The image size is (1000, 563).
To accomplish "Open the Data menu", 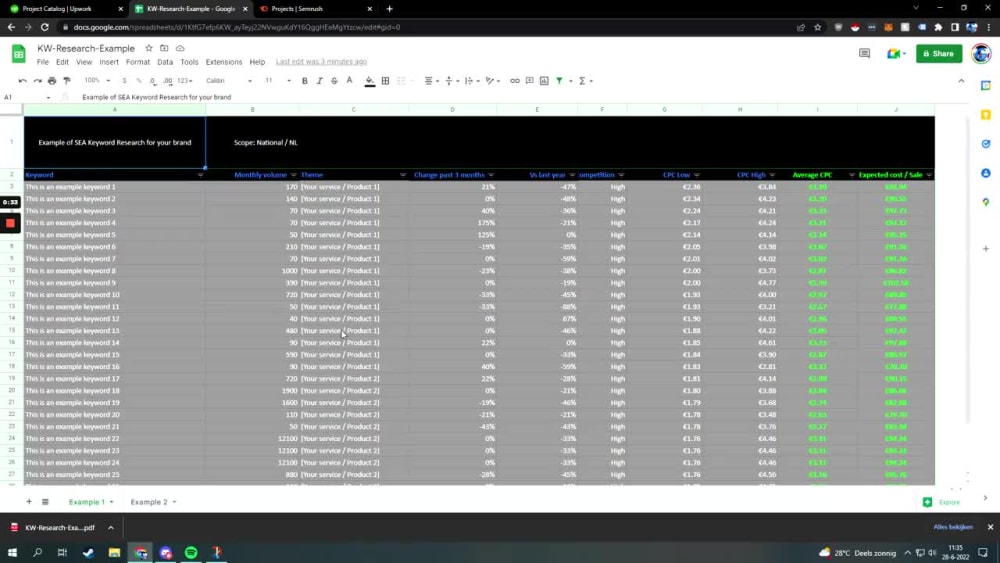I will click(x=165, y=62).
